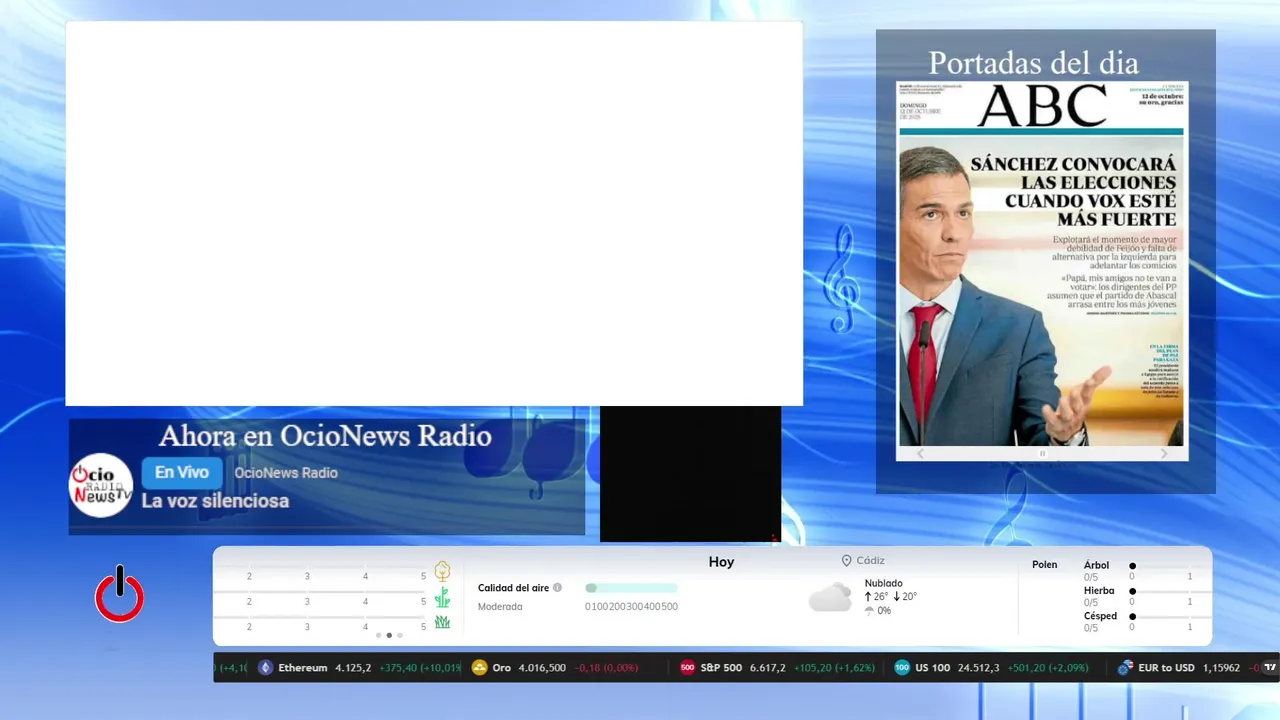Go to the previous newspaper cover
The image size is (1280, 720).
[920, 454]
